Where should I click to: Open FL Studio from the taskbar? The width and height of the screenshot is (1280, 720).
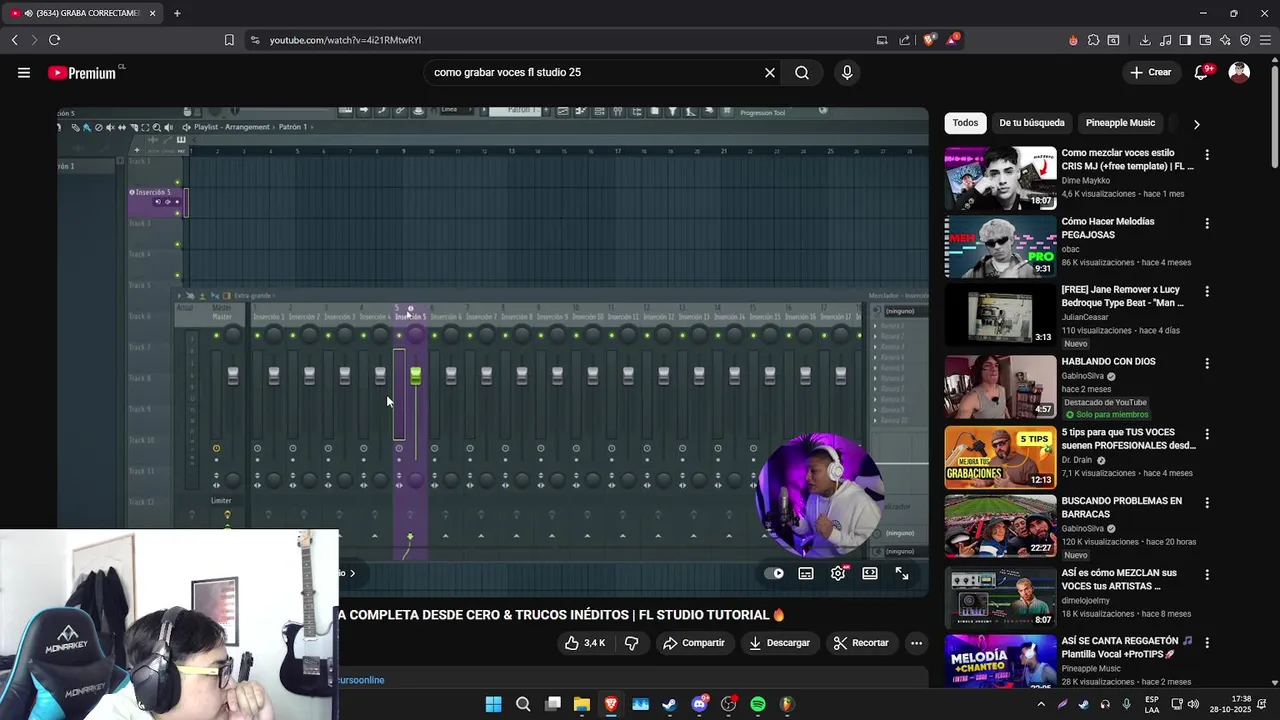coord(787,704)
